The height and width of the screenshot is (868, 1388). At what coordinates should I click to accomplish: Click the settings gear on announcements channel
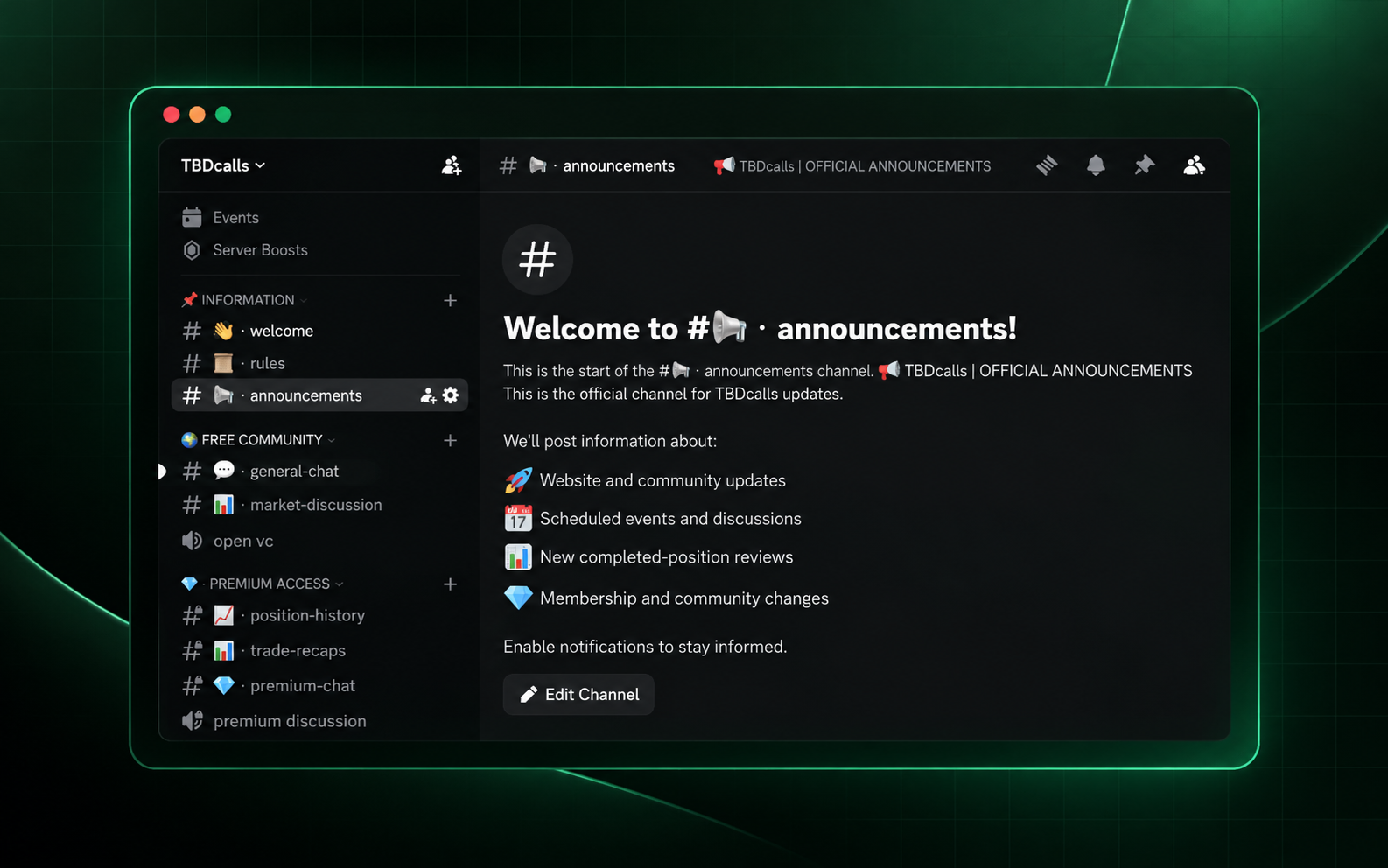[451, 395]
